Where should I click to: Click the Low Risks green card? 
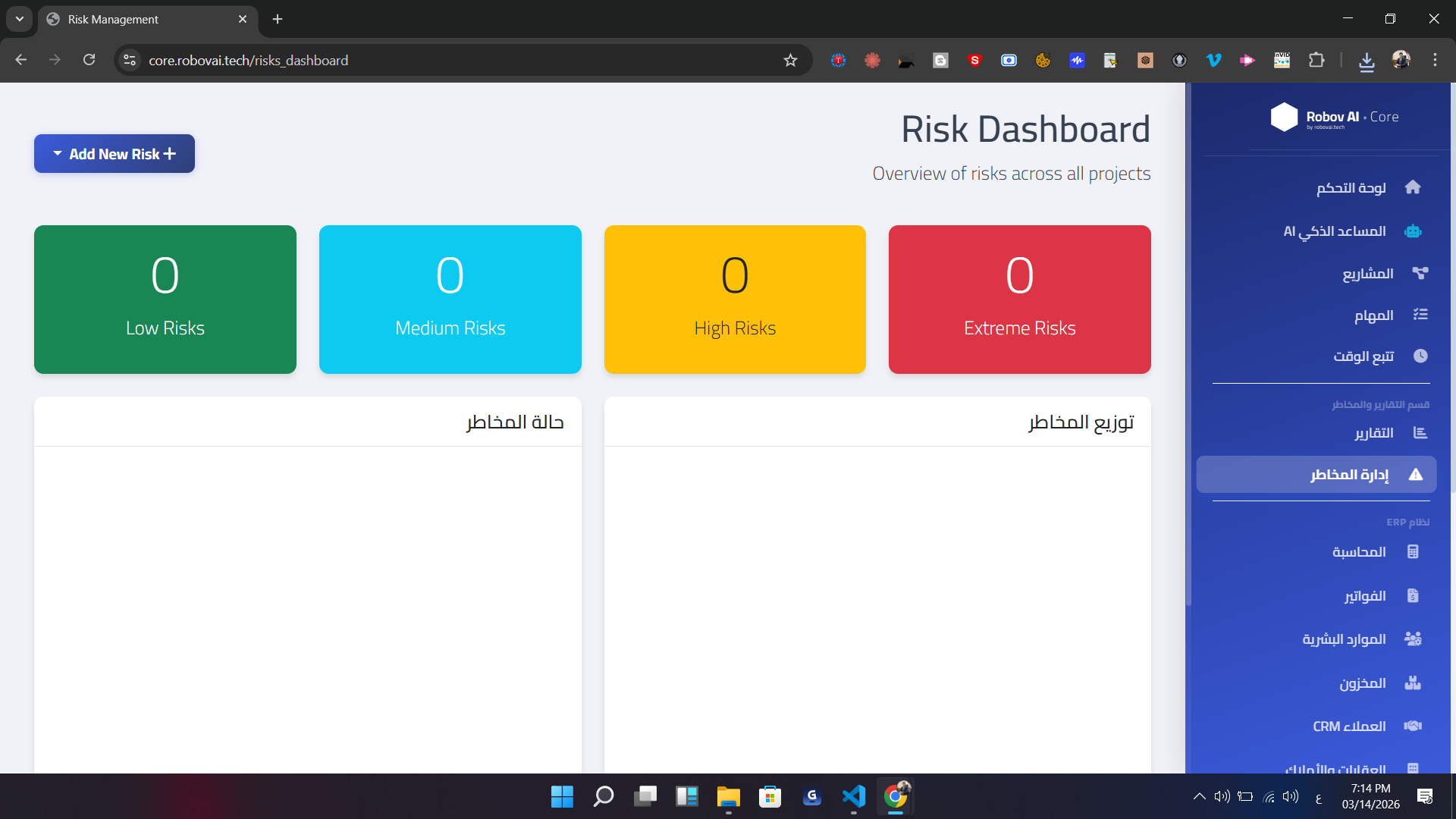pyautogui.click(x=165, y=300)
